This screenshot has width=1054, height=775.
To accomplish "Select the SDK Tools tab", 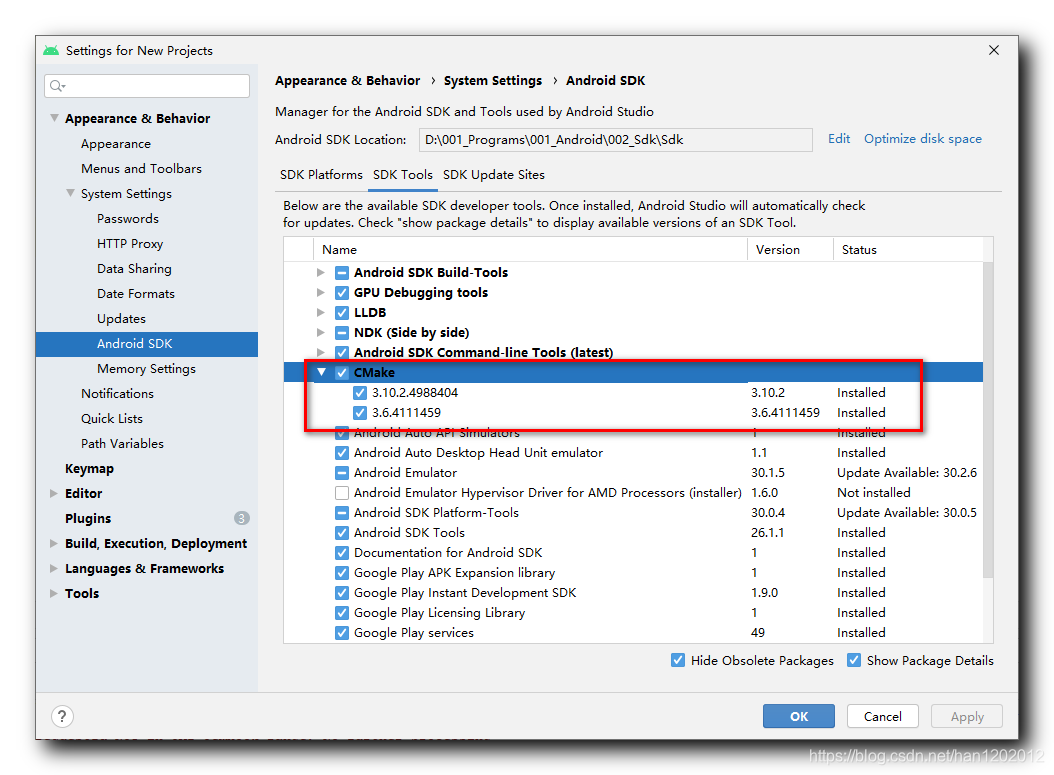I will coord(403,175).
